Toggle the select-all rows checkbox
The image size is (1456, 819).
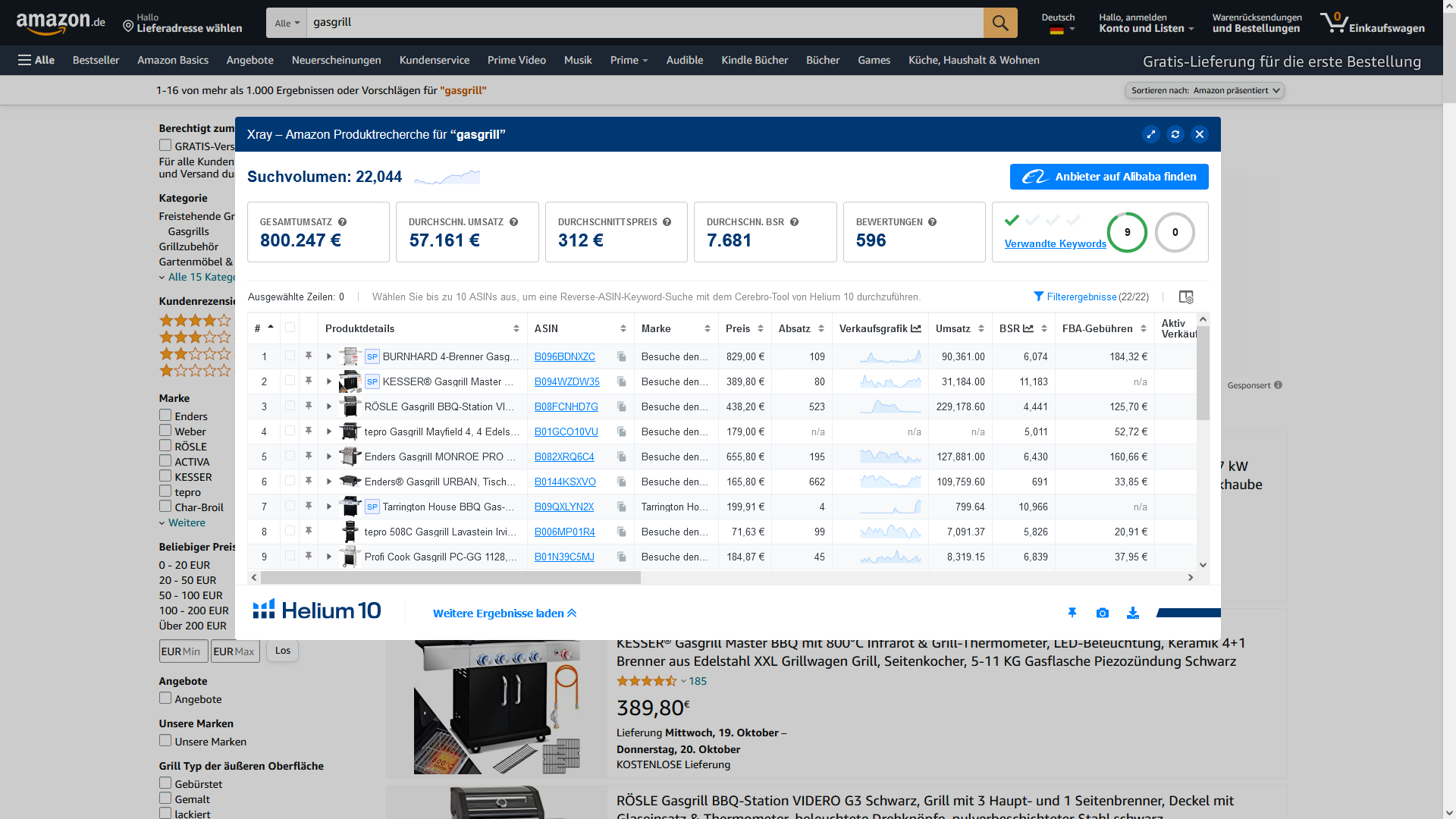tap(290, 328)
